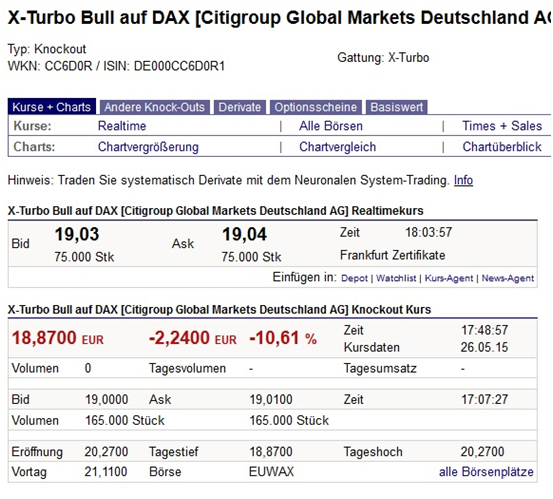
Task: Click the Tageshoch value 20,2700
Action: (482, 452)
